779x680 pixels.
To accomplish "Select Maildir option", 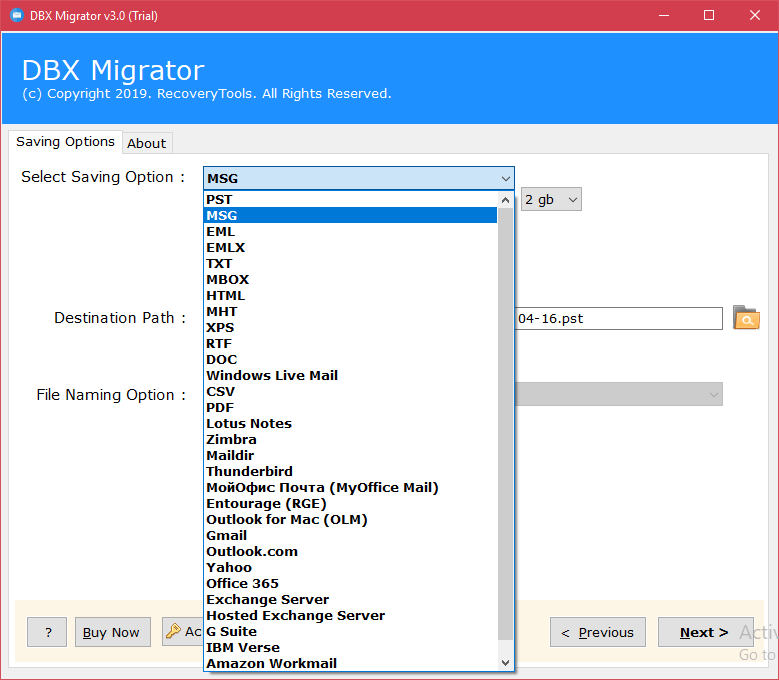I will click(351, 455).
